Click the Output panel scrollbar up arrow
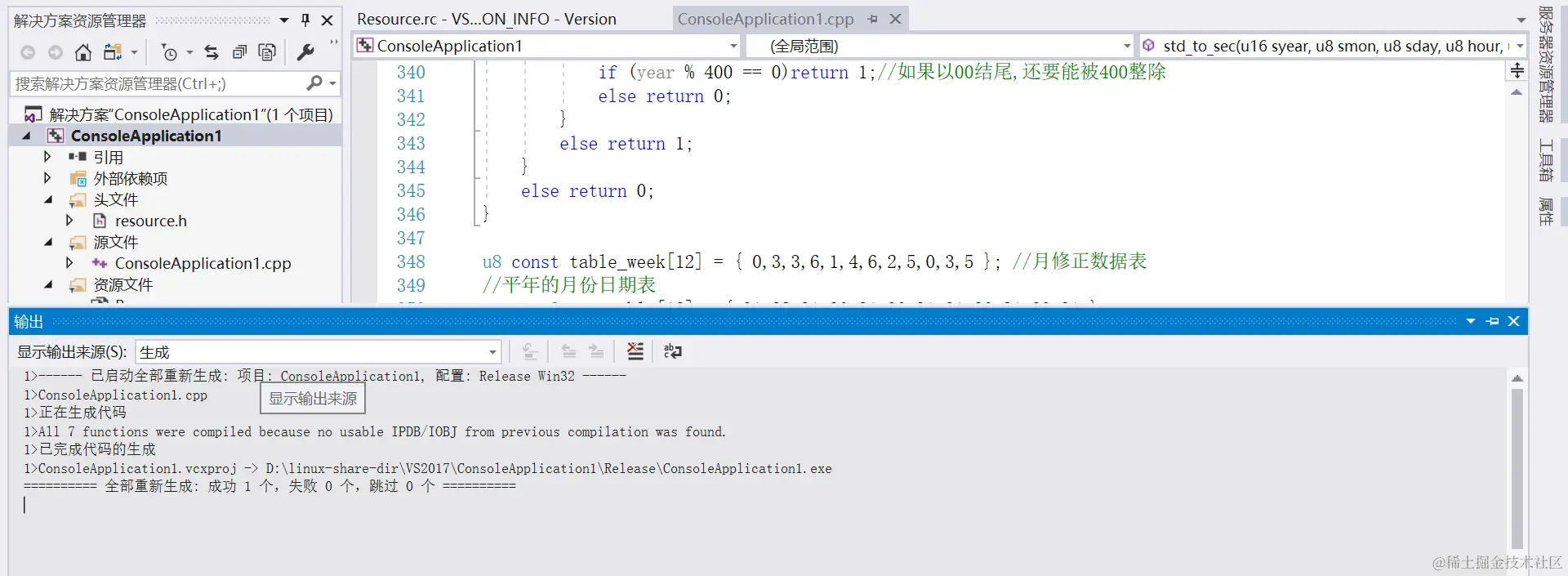 pos(1517,378)
